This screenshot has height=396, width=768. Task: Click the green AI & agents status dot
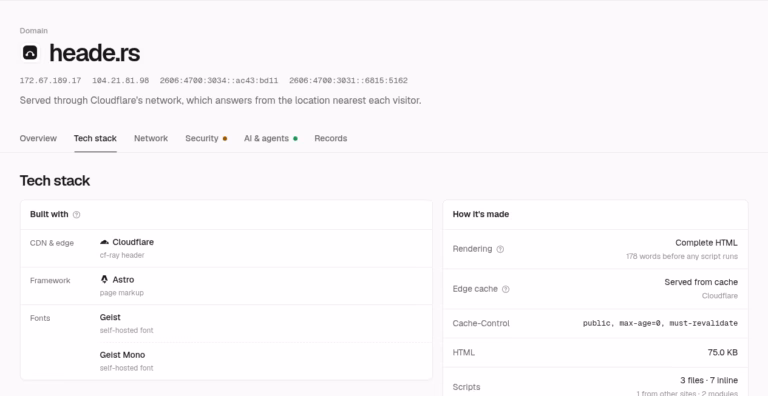point(295,139)
